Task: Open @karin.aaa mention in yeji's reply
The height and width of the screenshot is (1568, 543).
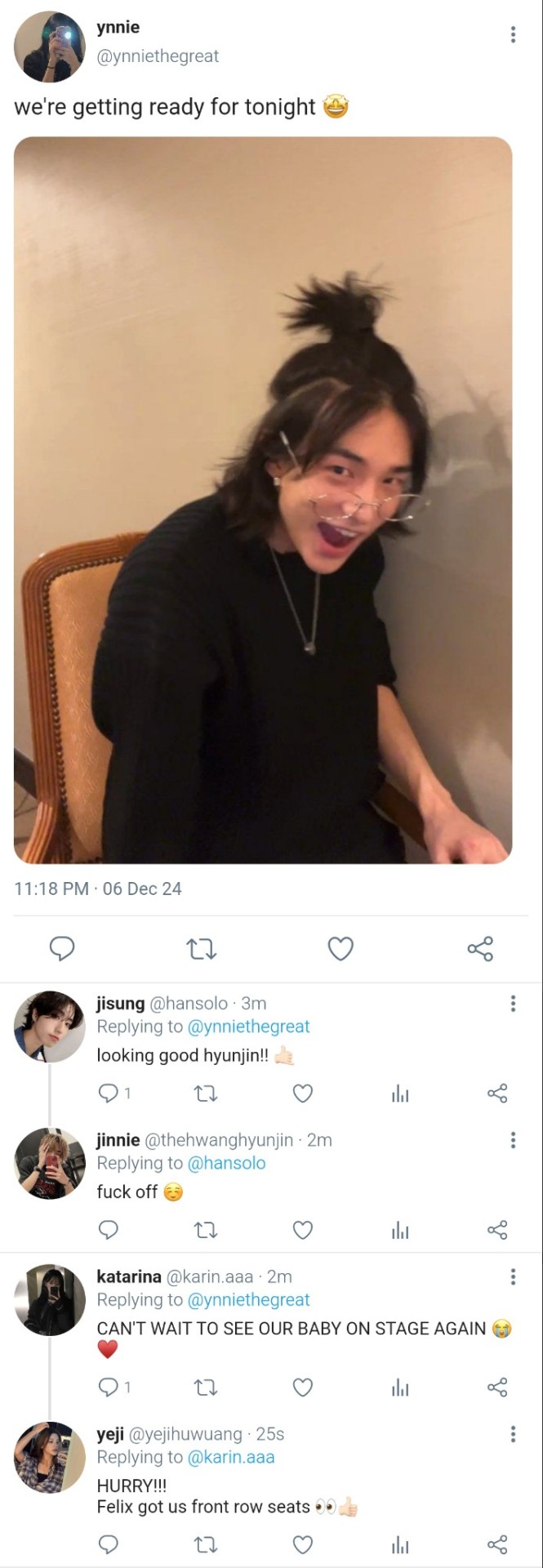Action: tap(231, 1457)
